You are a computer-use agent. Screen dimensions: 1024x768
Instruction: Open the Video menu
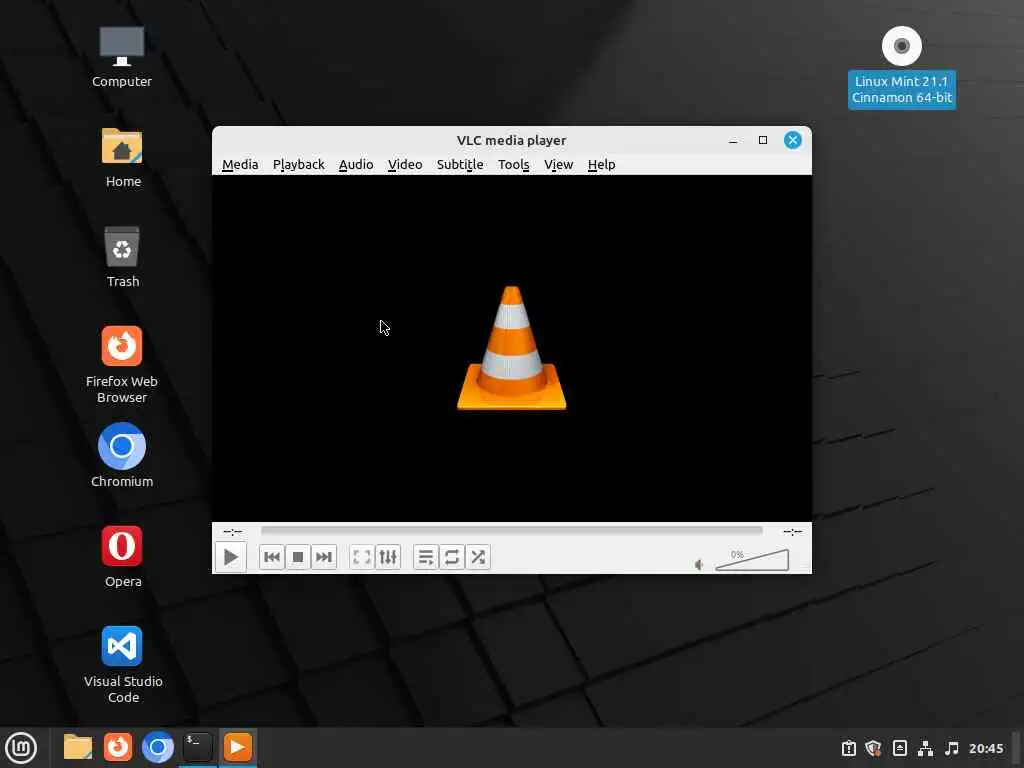coord(405,165)
